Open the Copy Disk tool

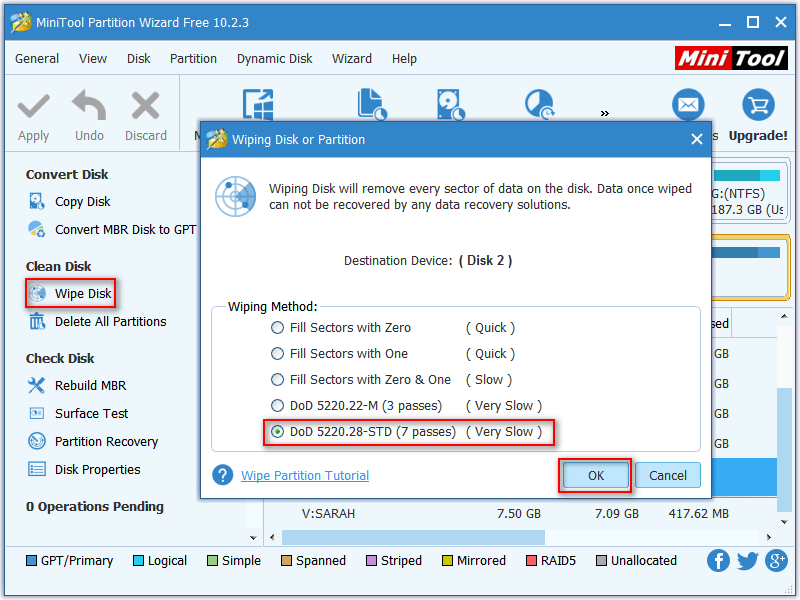[80, 201]
